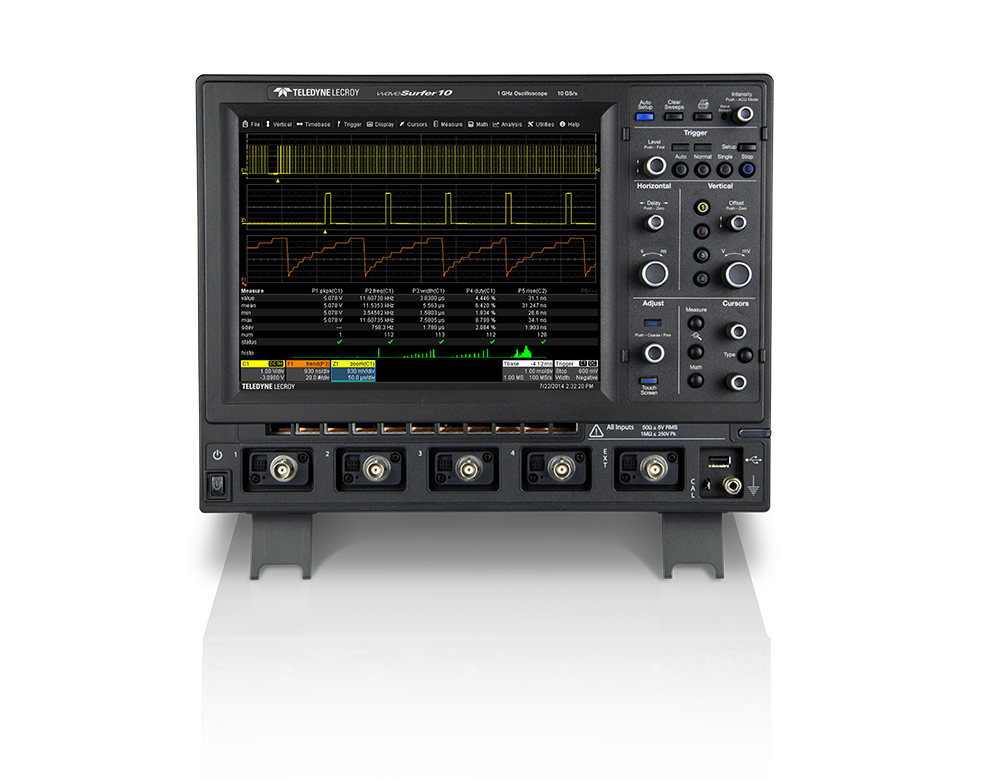Click the ground terminal symbol

pyautogui.click(x=753, y=486)
